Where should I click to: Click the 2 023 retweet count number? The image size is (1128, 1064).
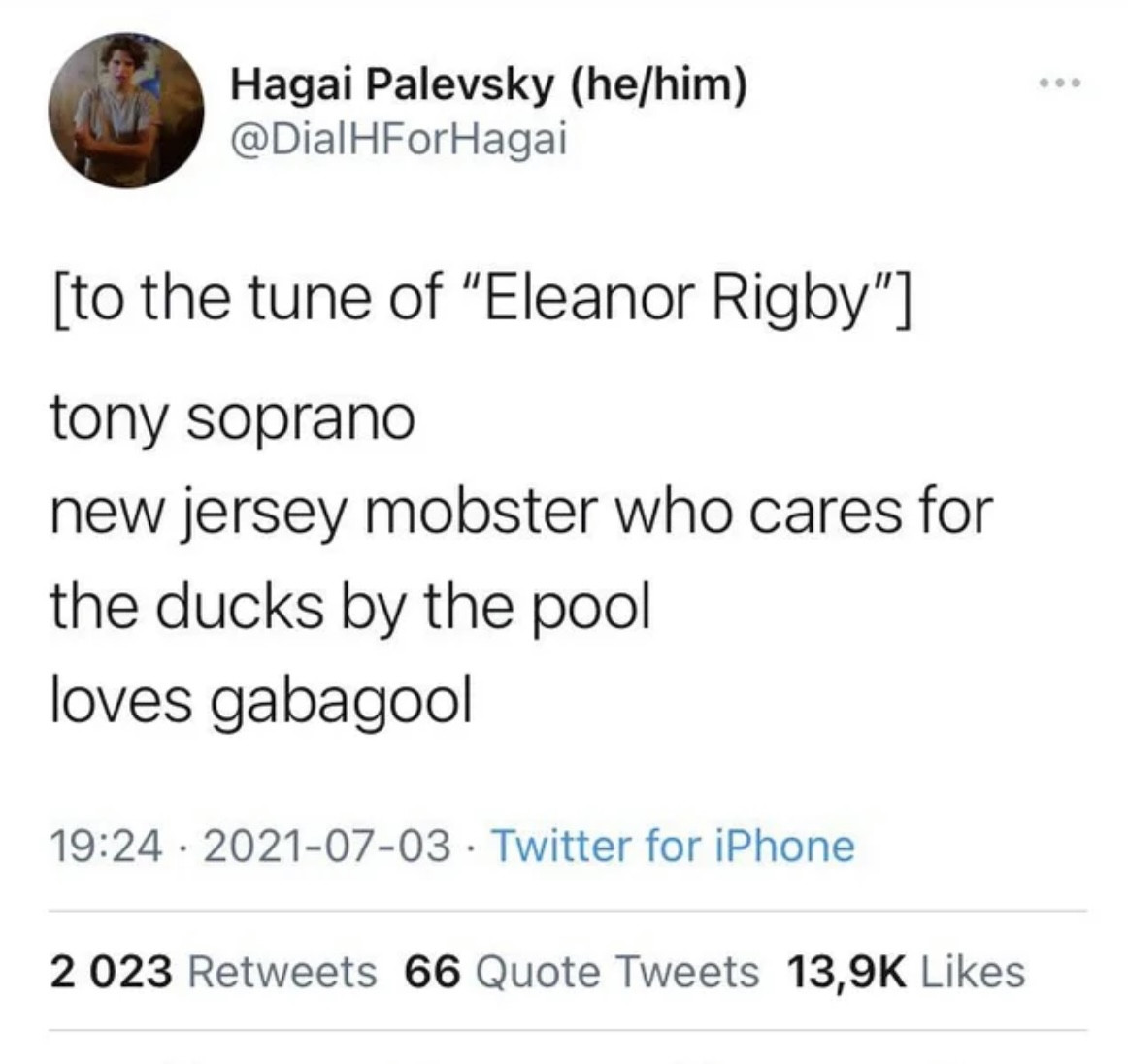tap(112, 971)
